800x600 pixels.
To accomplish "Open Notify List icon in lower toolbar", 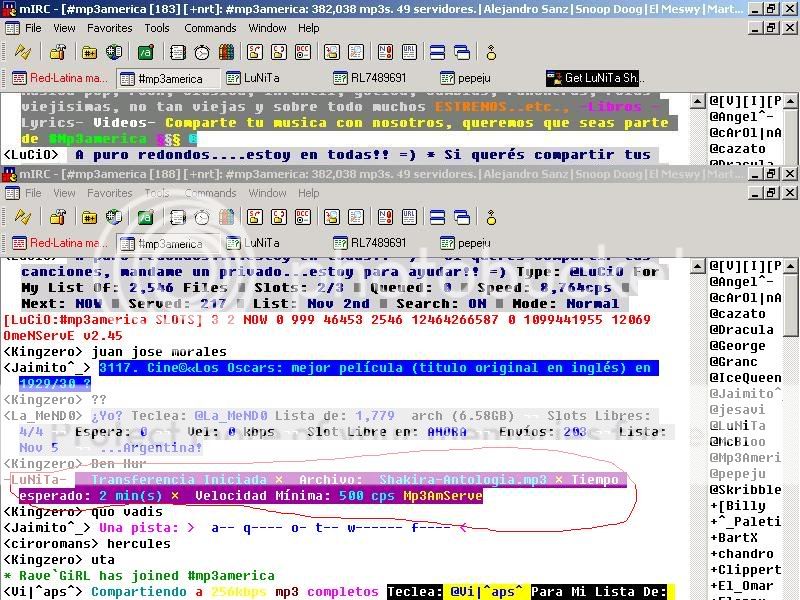I will (x=385, y=217).
